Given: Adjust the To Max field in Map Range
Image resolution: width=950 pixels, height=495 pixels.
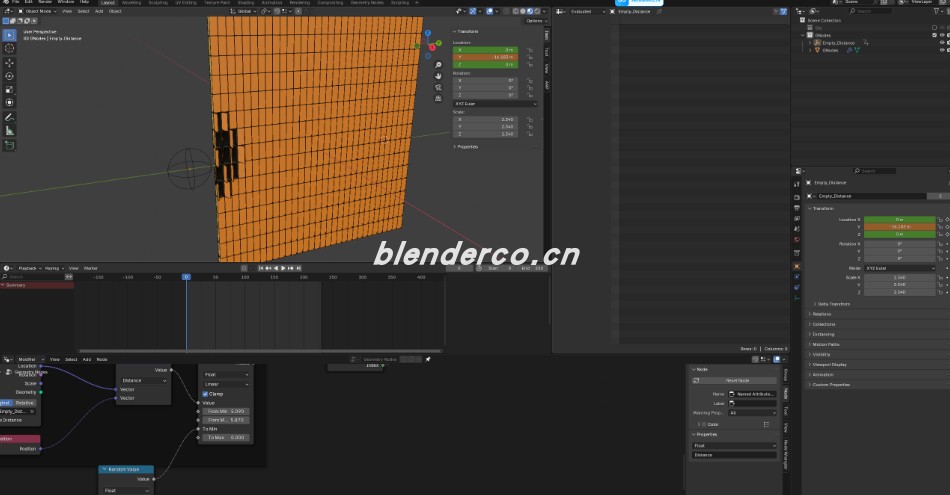Looking at the screenshot, I should pyautogui.click(x=225, y=437).
